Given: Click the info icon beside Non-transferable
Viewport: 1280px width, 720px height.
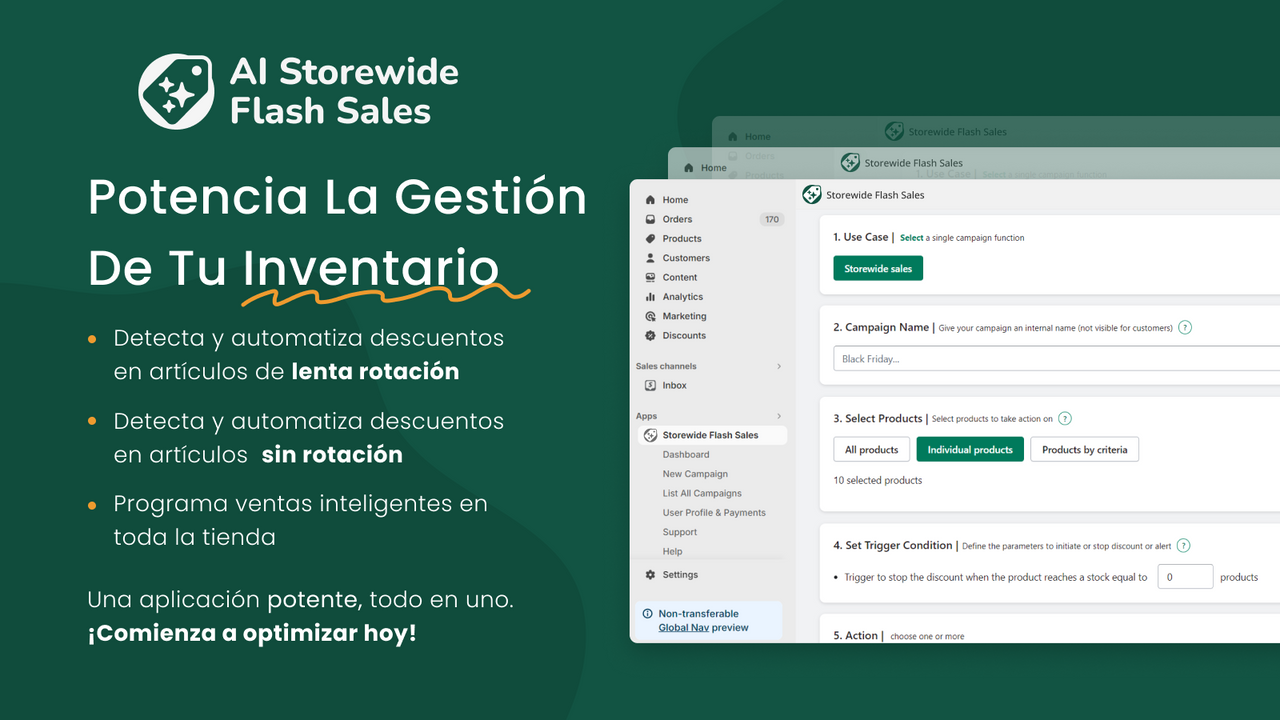Looking at the screenshot, I should (648, 614).
